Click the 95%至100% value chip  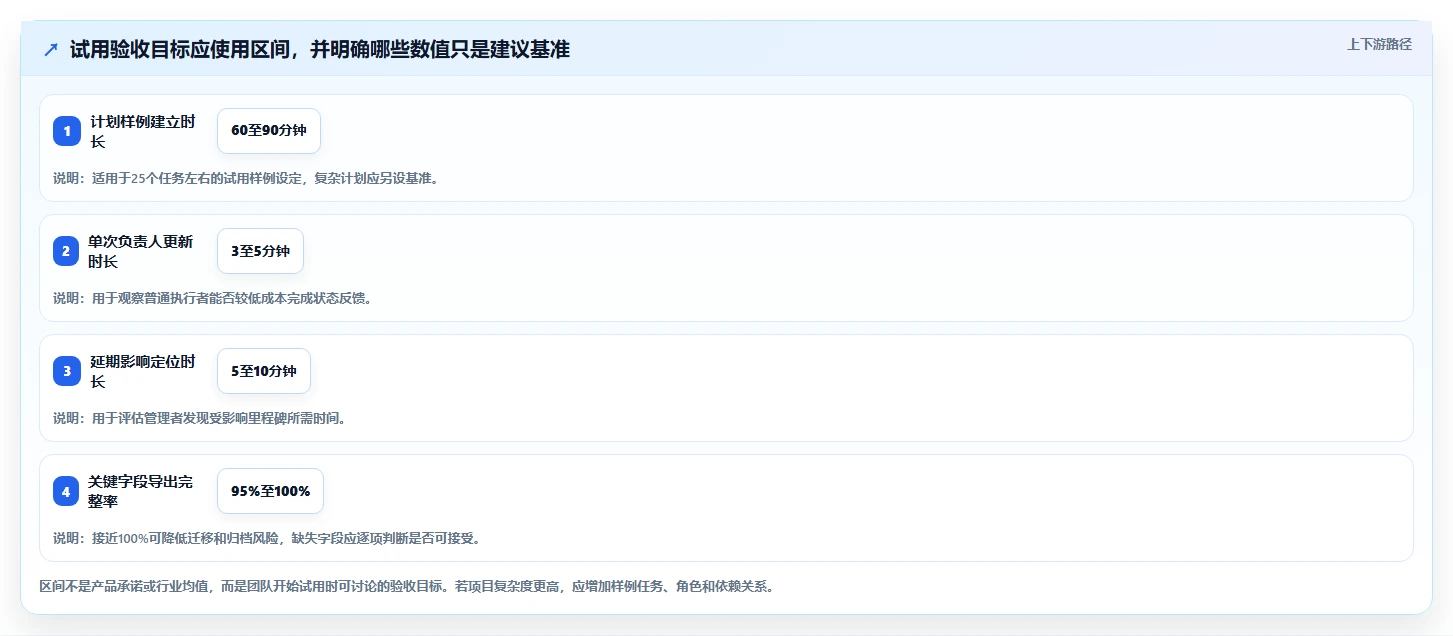click(x=270, y=491)
